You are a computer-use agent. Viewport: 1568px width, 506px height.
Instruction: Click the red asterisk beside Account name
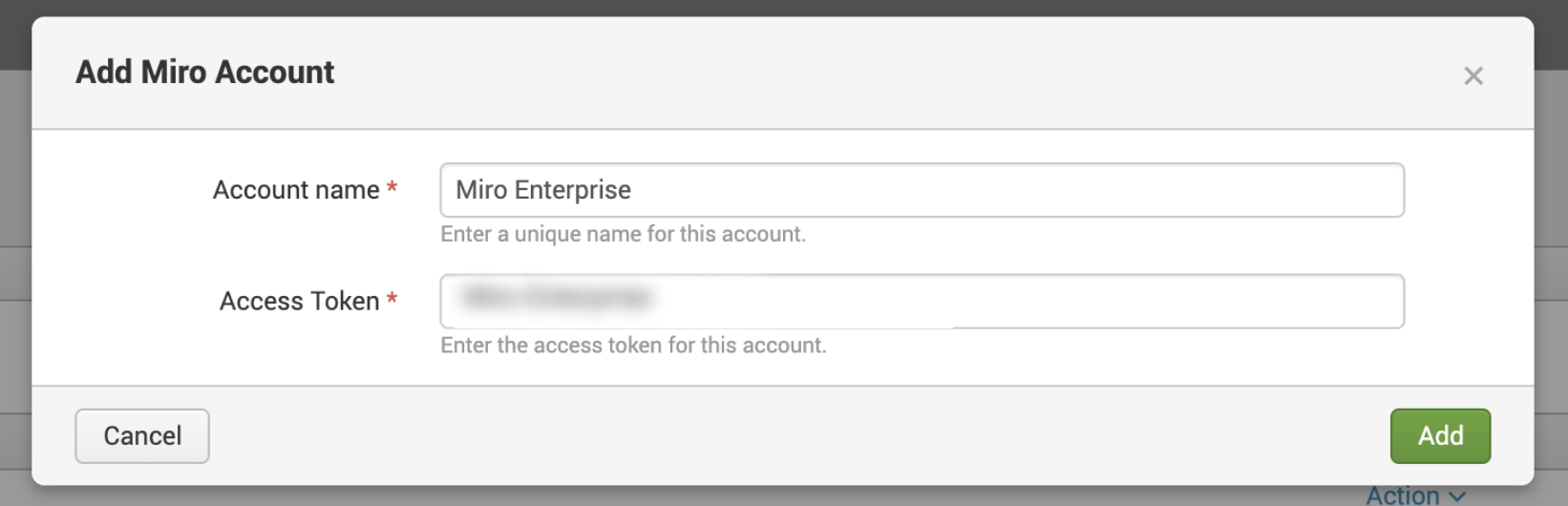tap(392, 189)
